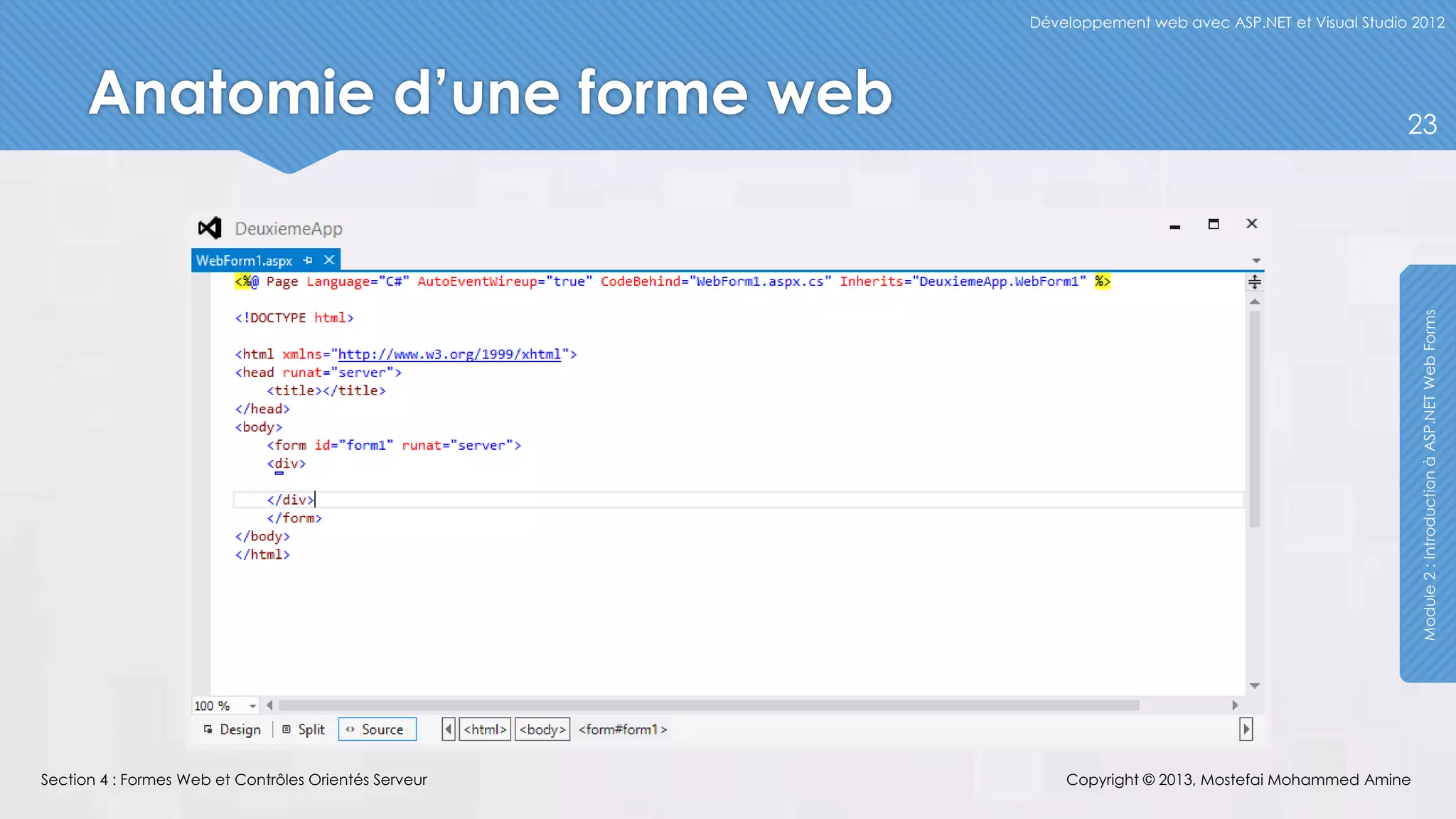
Task: Click the closing </body> tag
Action: click(262, 536)
